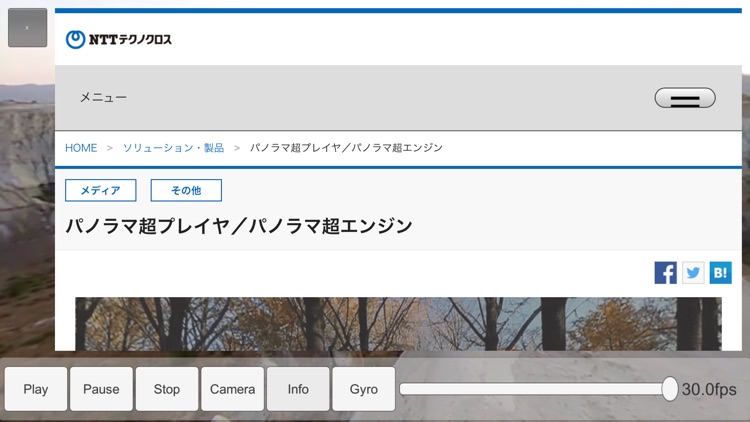This screenshot has width=750, height=422.
Task: Open the hamburger menu button
Action: tap(685, 98)
